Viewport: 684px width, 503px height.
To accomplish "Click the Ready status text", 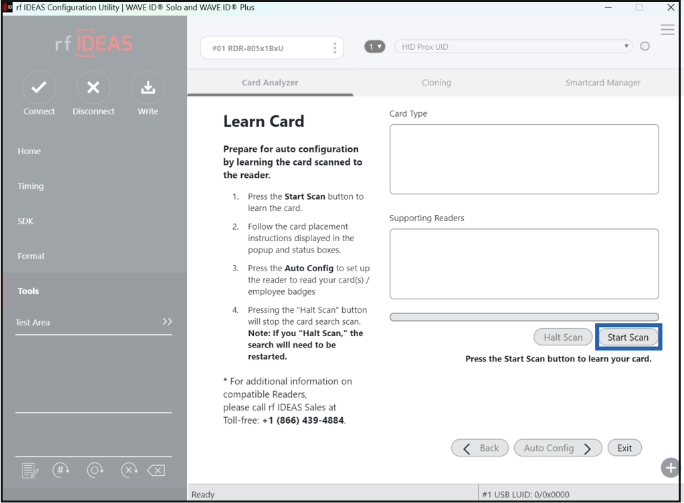I will click(x=203, y=494).
